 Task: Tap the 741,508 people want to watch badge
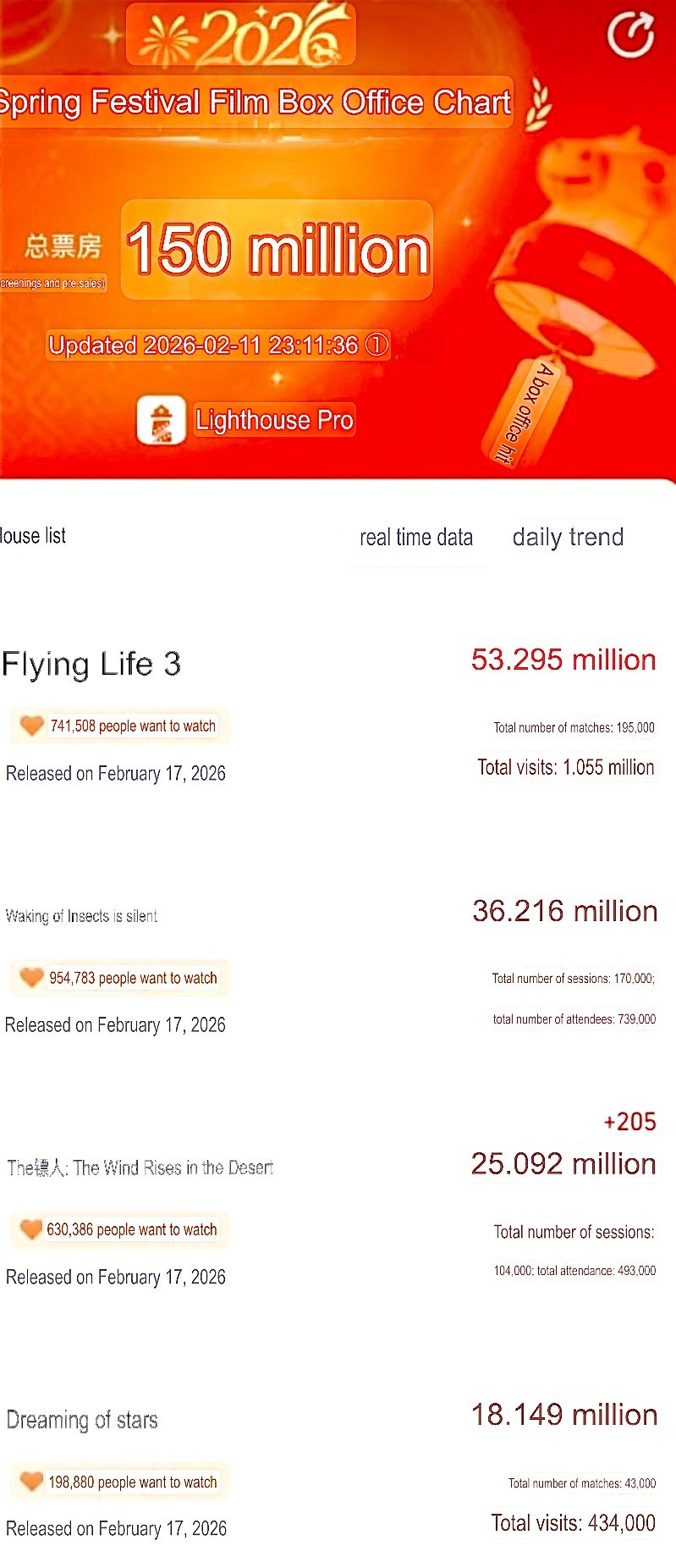pyautogui.click(x=133, y=726)
